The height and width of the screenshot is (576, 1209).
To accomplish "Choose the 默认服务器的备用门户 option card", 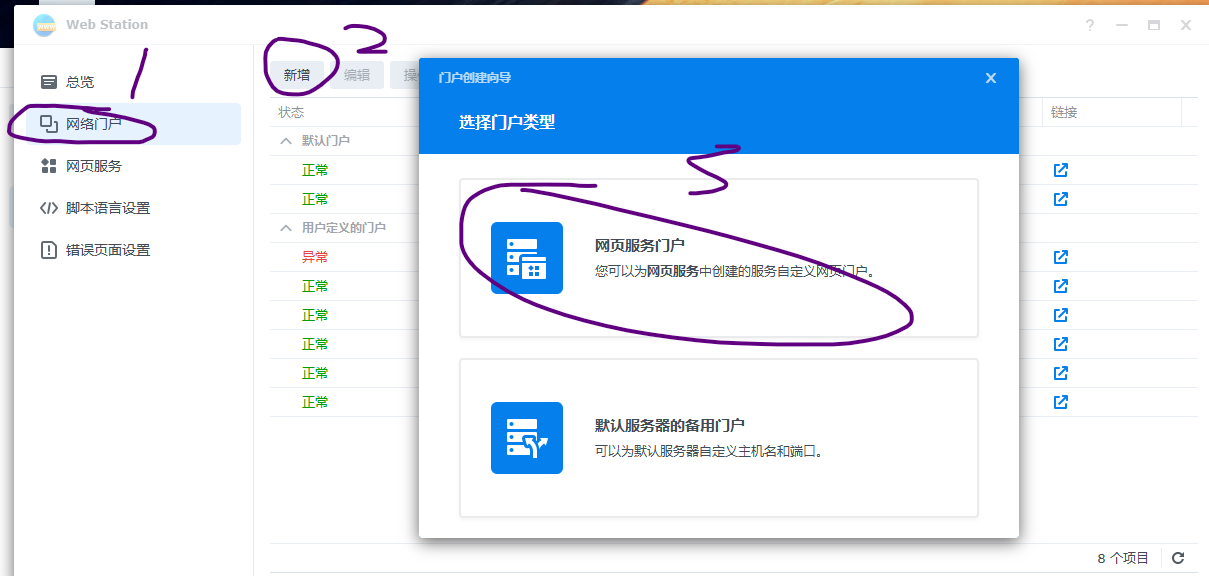I will (x=719, y=438).
